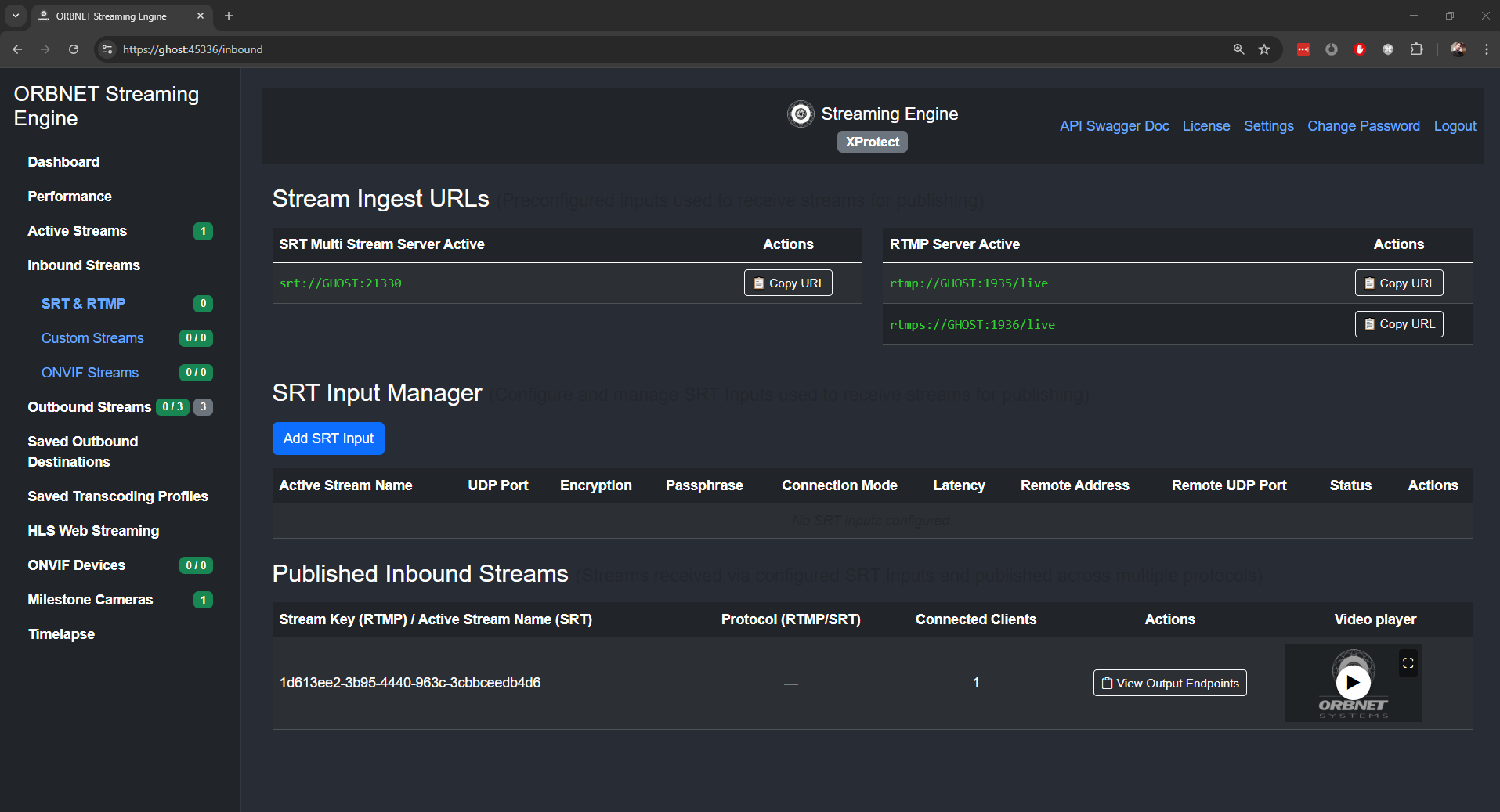Select stream key 1d613ee2-3b95-4440-963c-3cbbceedb4d6
The height and width of the screenshot is (812, 1500).
click(x=410, y=683)
